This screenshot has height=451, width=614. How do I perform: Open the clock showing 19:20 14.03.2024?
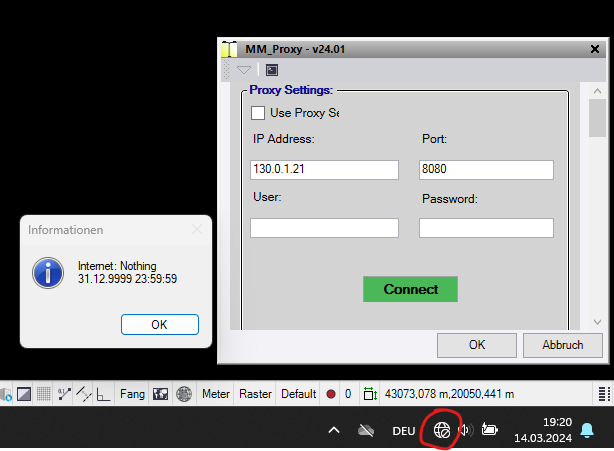tap(543, 430)
